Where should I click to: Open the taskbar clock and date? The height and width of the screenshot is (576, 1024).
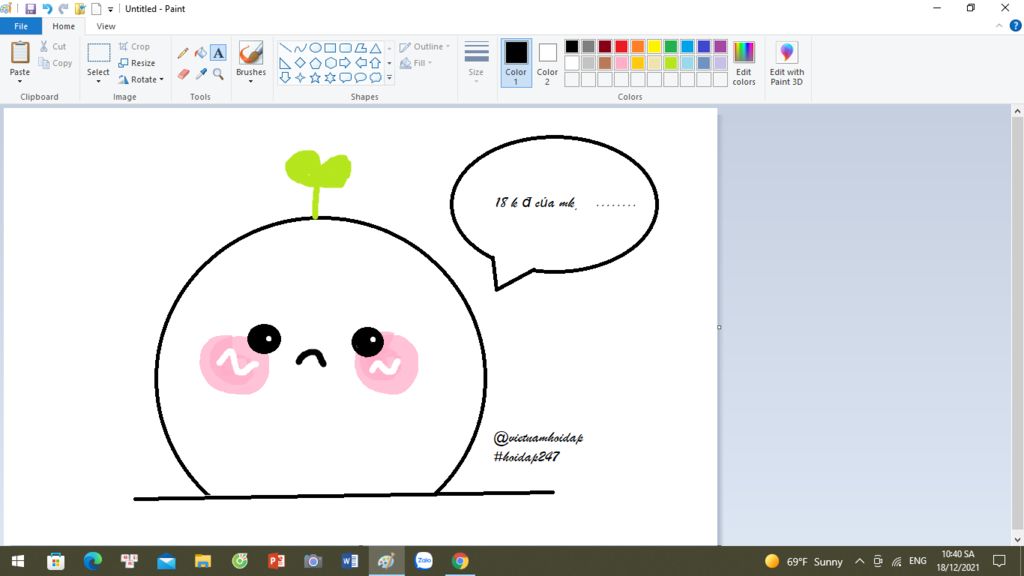pyautogui.click(x=958, y=561)
